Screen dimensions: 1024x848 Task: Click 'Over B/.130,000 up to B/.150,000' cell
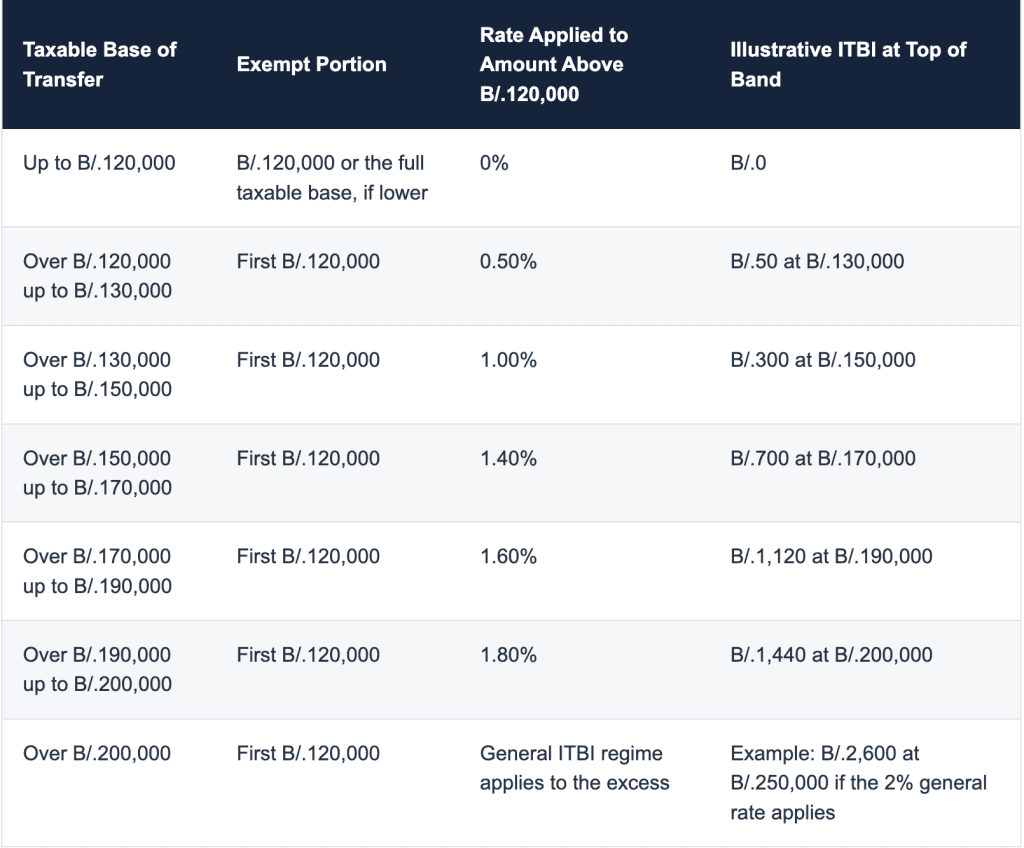[97, 374]
